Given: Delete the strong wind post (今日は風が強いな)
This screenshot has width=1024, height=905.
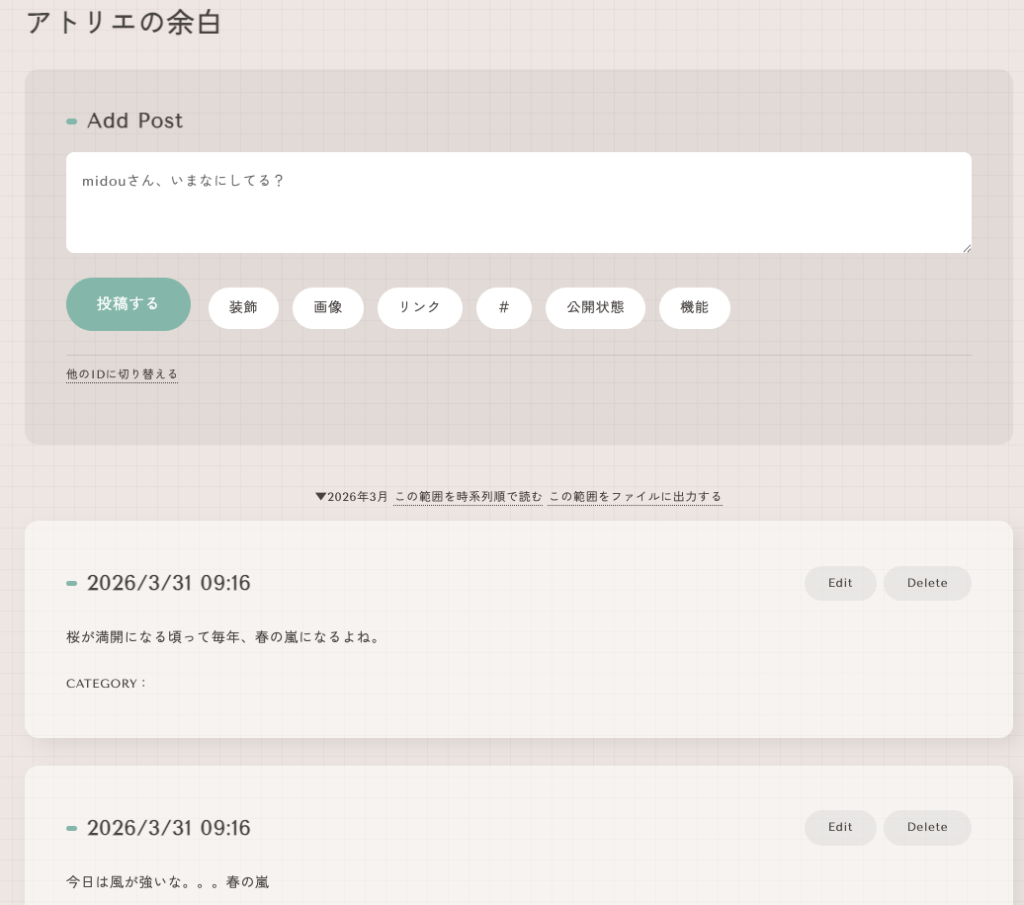Looking at the screenshot, I should (x=927, y=827).
